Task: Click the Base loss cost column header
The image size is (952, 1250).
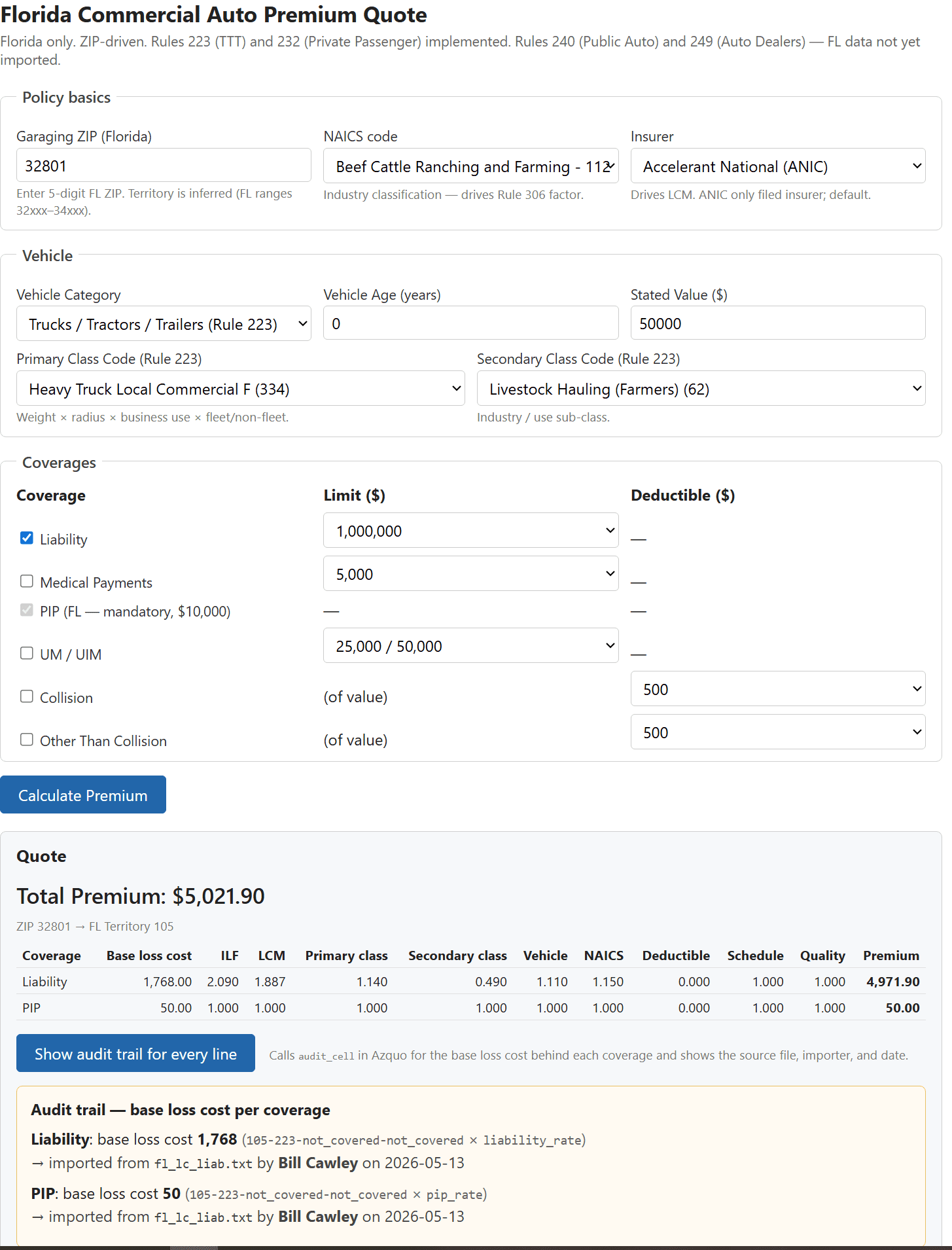Action: [x=149, y=955]
